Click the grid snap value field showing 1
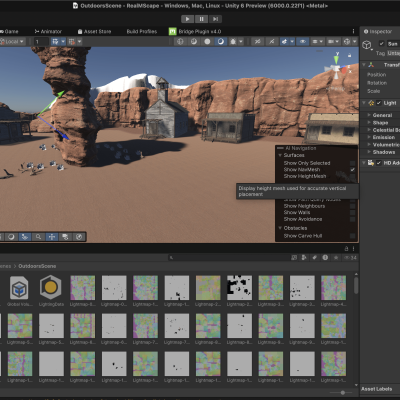The image size is (400, 400). tap(41, 42)
